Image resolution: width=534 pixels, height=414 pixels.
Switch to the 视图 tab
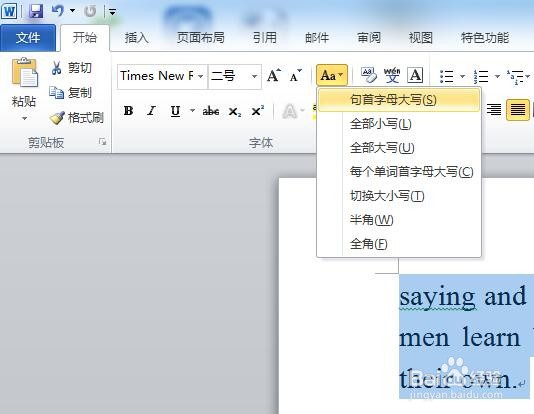[x=421, y=37]
